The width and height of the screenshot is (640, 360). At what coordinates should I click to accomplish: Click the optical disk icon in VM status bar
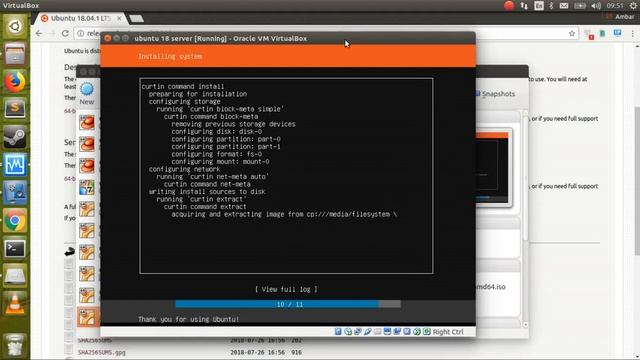coord(348,331)
